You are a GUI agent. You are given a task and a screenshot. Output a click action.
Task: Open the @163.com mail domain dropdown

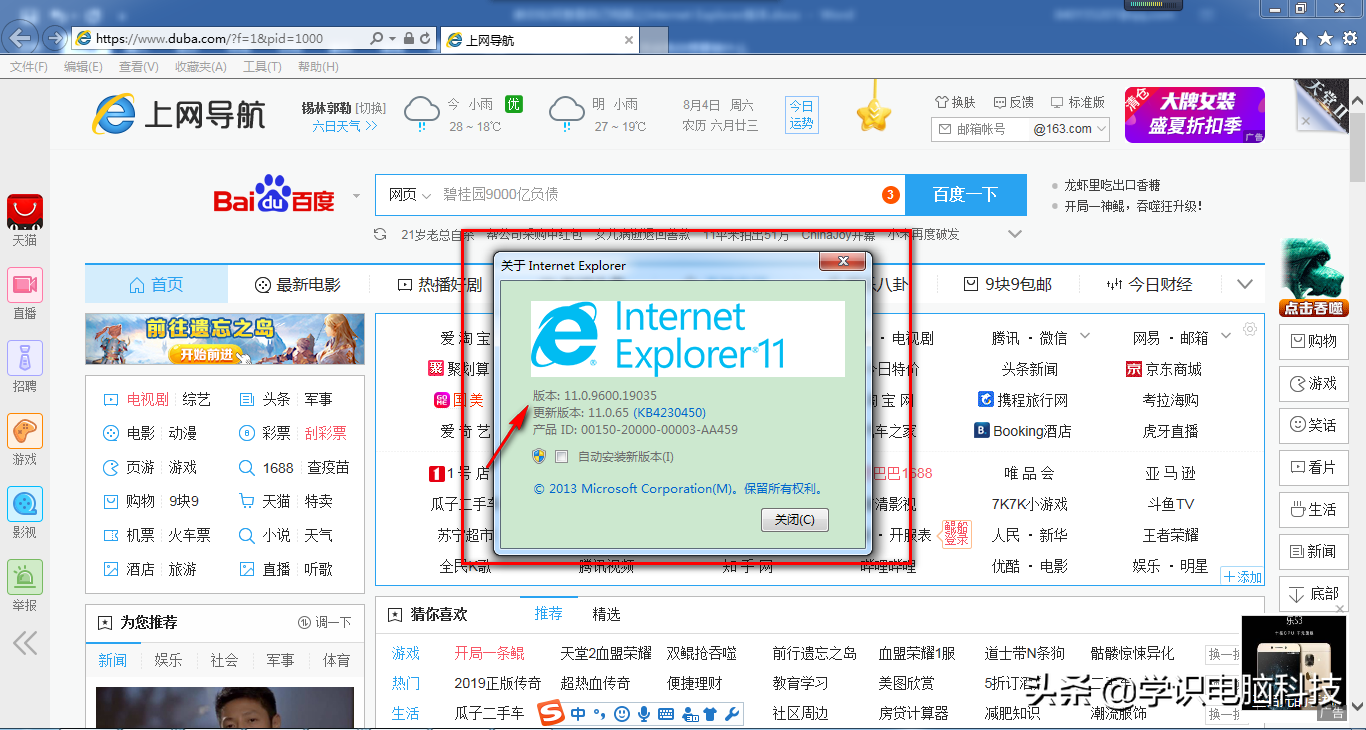(1101, 129)
